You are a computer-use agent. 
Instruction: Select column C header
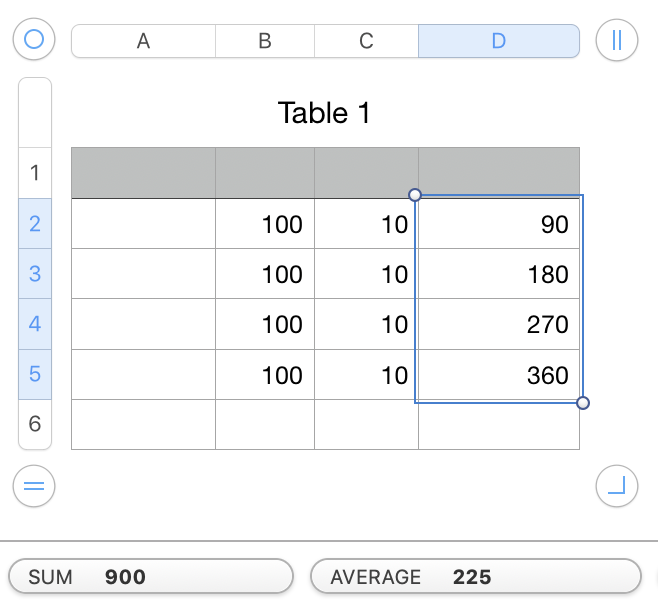click(x=366, y=41)
